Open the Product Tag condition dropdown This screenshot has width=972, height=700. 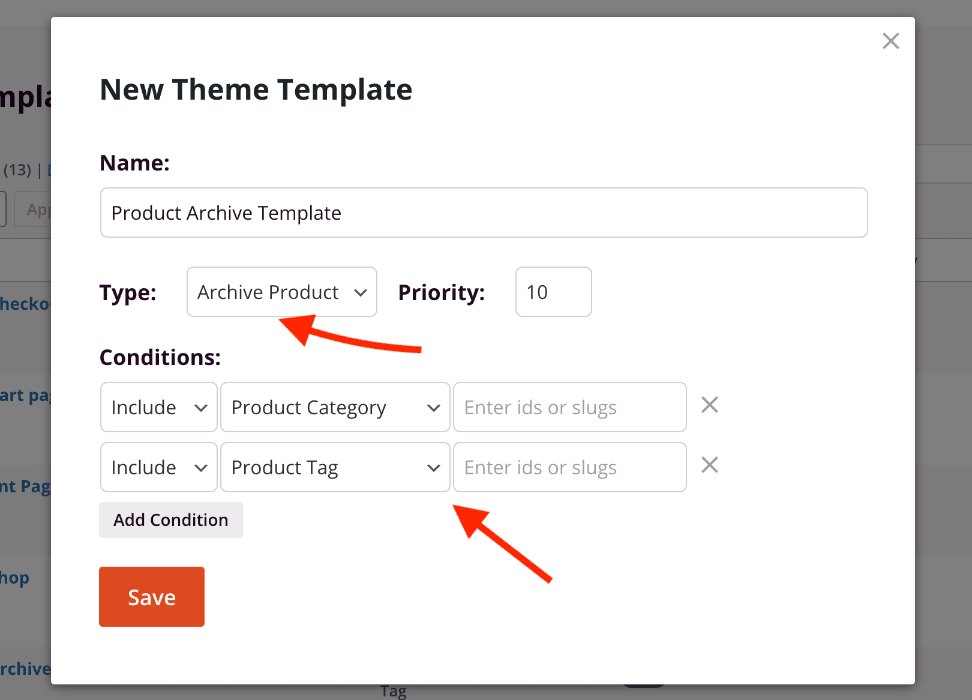pyautogui.click(x=334, y=468)
